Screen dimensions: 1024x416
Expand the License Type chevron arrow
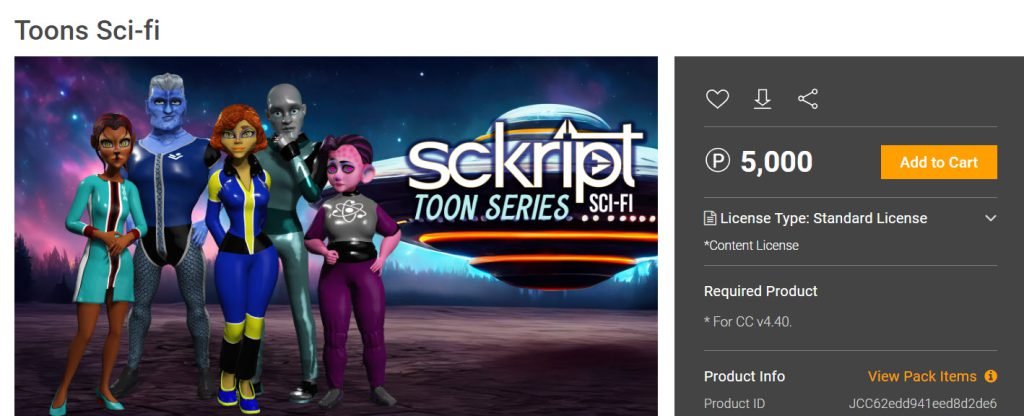point(990,218)
